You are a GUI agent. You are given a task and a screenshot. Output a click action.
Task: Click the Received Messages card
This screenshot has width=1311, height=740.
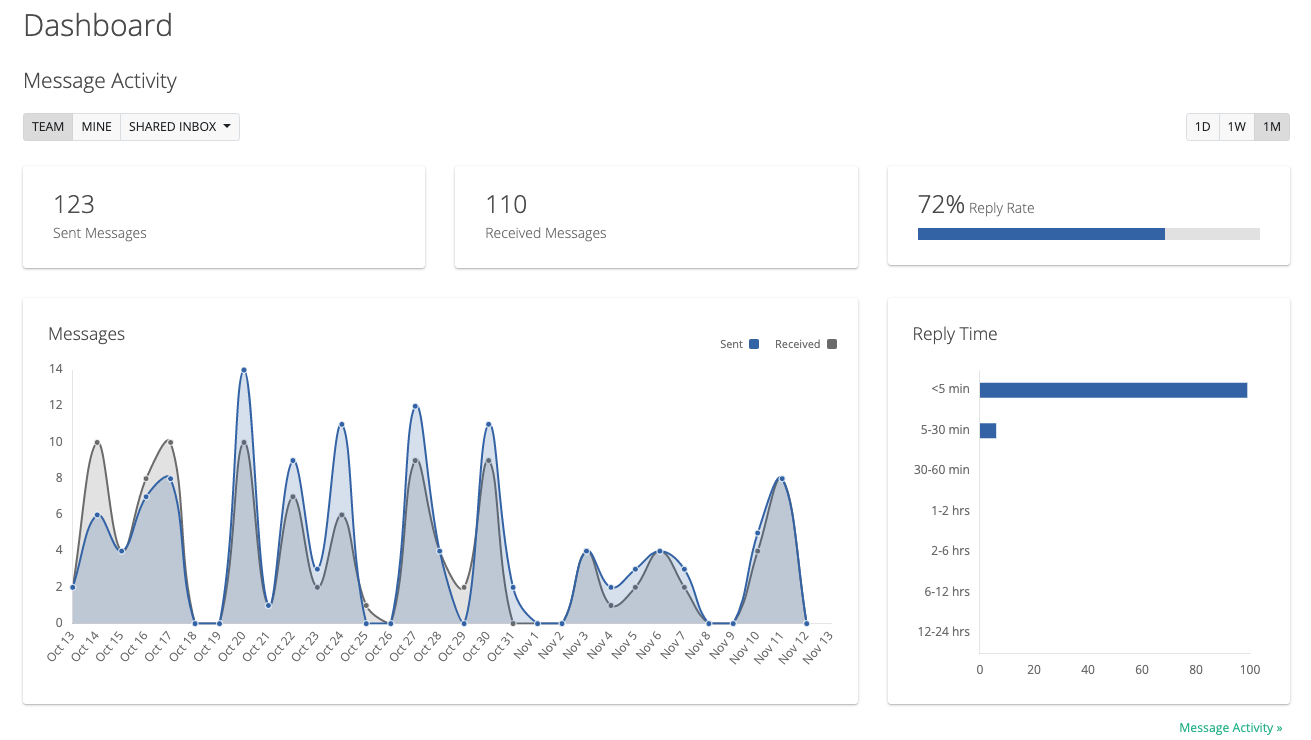click(656, 217)
